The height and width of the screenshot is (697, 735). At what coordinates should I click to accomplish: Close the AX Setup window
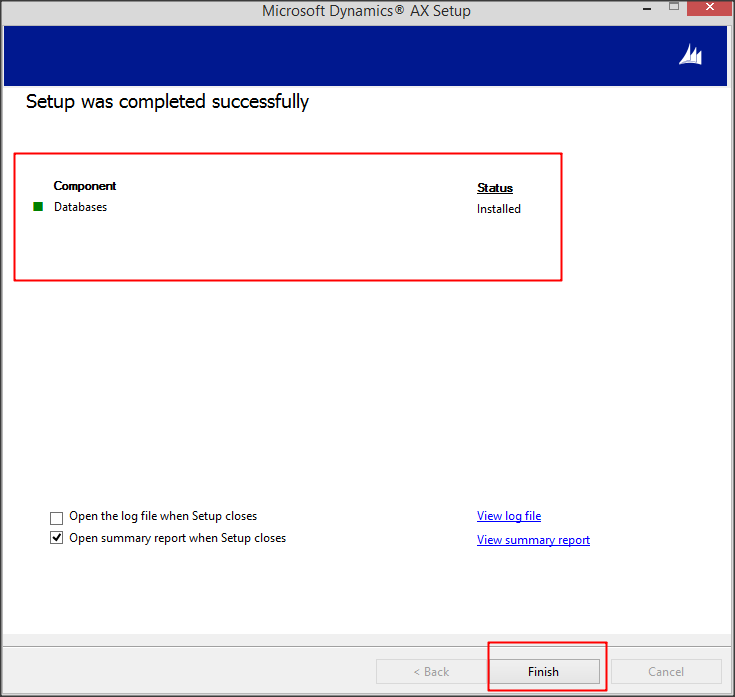pyautogui.click(x=710, y=7)
